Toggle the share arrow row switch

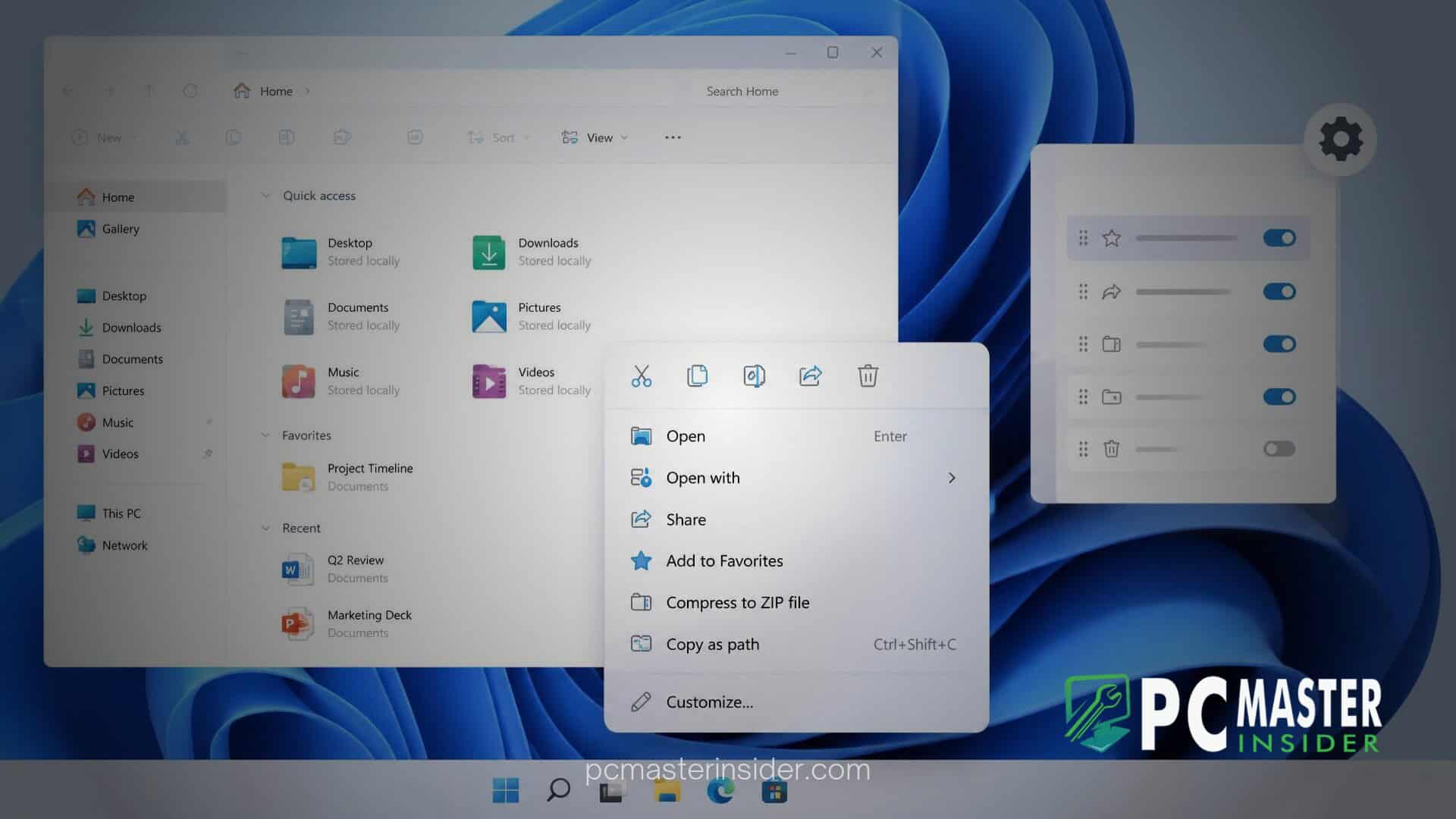click(1279, 291)
